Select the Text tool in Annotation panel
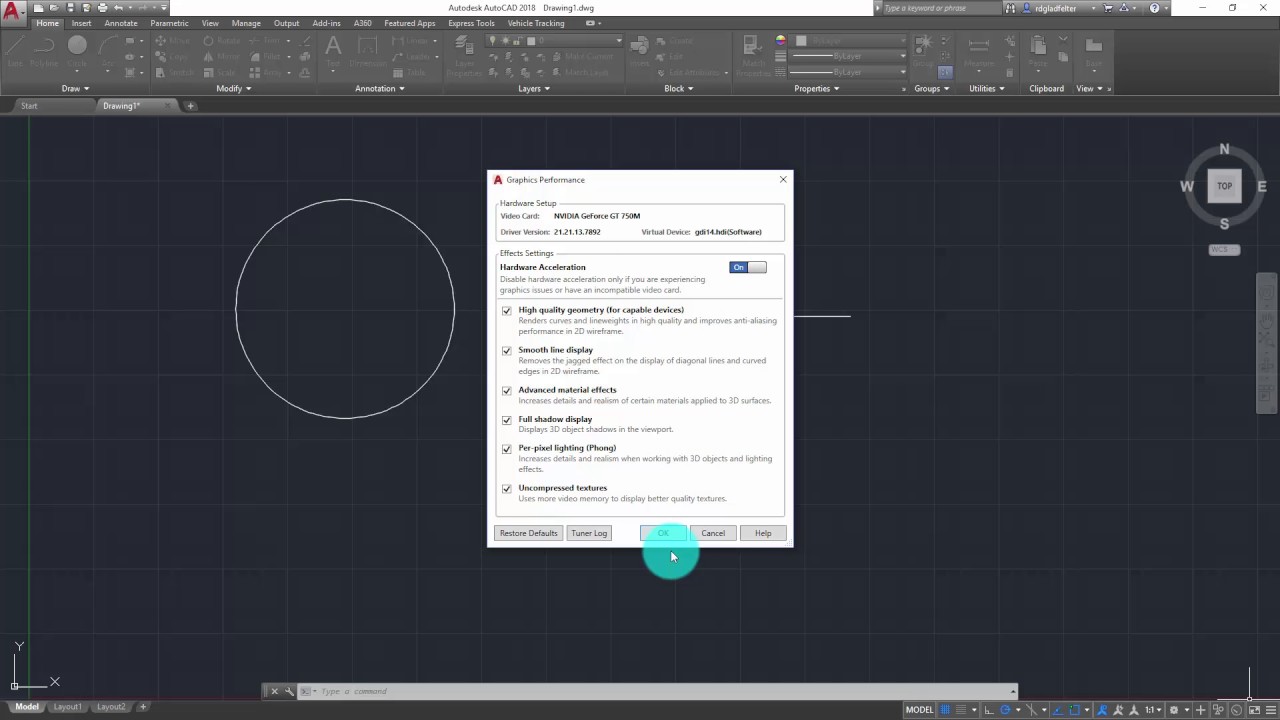Image resolution: width=1280 pixels, height=720 pixels. coord(333,50)
